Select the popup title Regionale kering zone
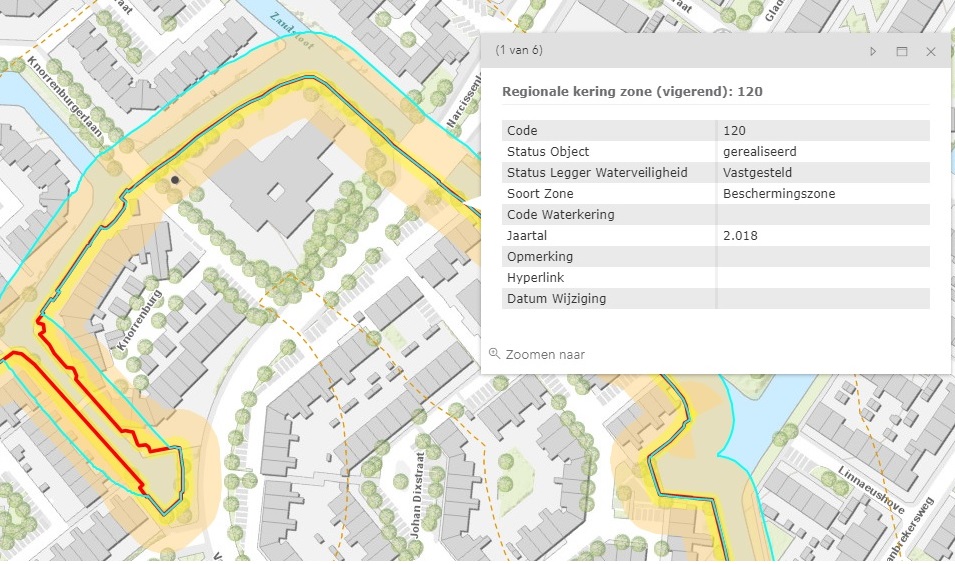The width and height of the screenshot is (955, 564). 632,92
